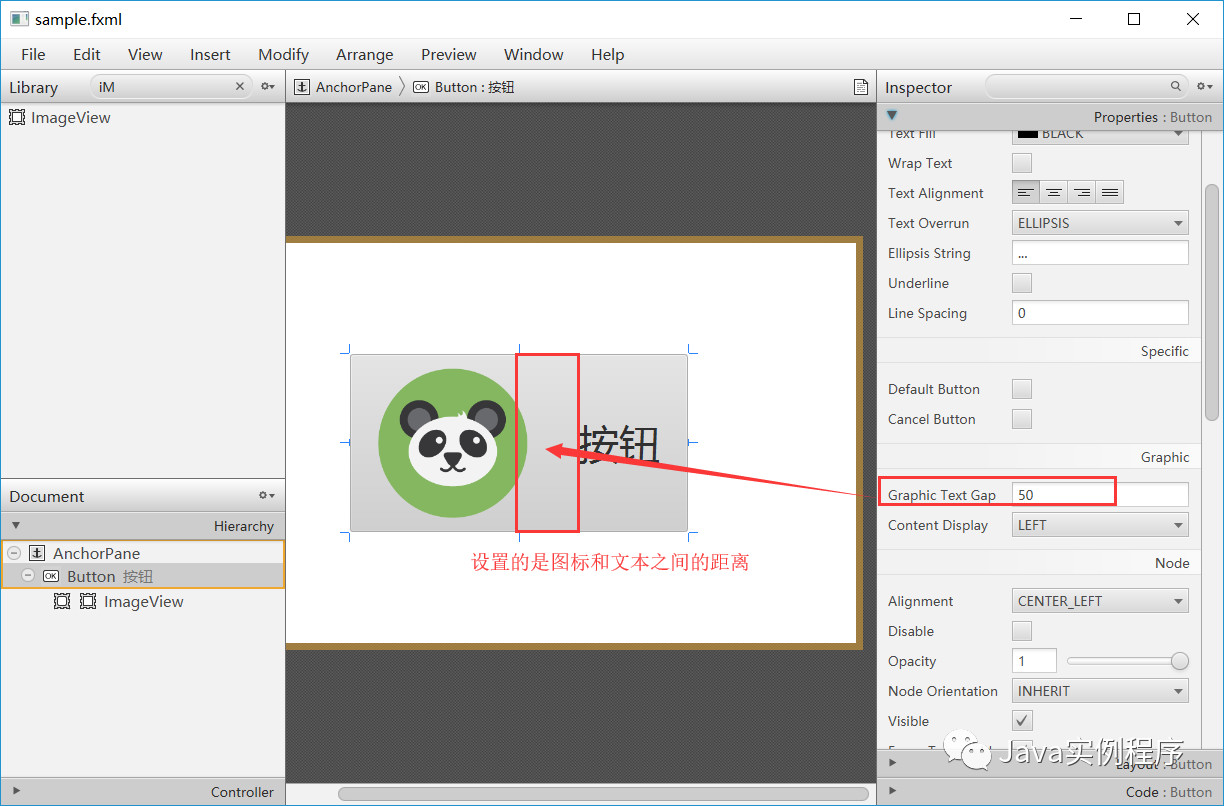Screen dimensions: 1224x806
Task: Open the Library panel gear menu
Action: coord(266,87)
